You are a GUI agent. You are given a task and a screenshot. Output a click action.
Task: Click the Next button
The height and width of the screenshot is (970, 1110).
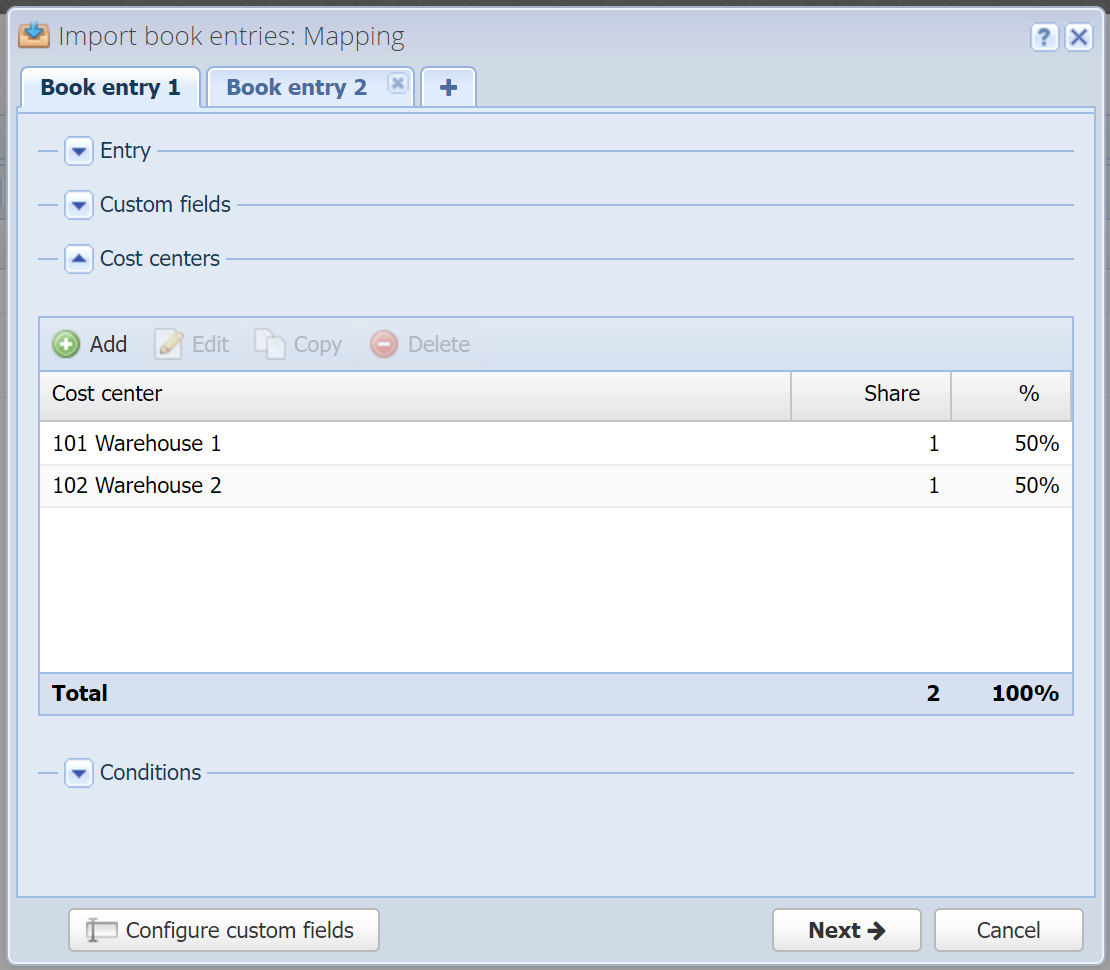tap(847, 930)
